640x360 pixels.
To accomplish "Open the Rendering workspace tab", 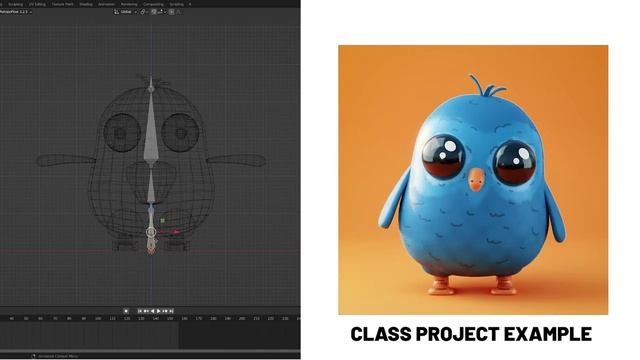I will click(x=129, y=4).
